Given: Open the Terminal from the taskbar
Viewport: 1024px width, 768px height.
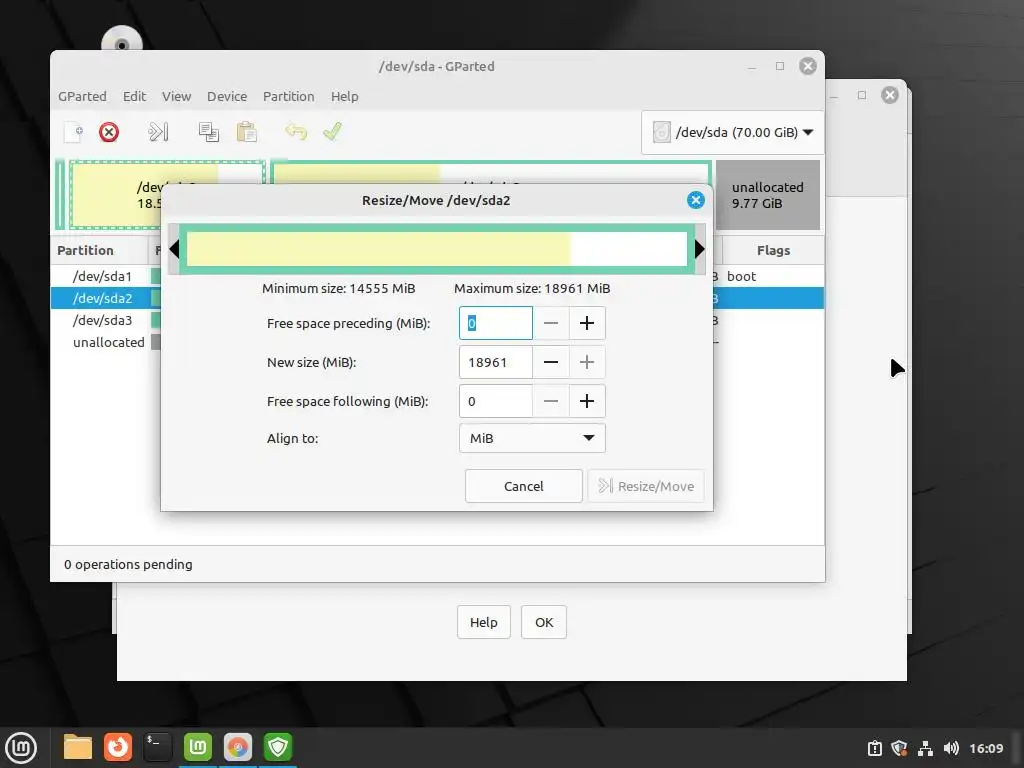Looking at the screenshot, I should tap(157, 747).
